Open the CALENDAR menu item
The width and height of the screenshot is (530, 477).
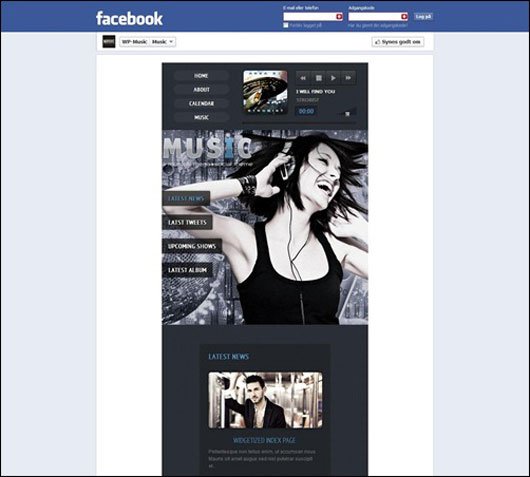pyautogui.click(x=201, y=103)
